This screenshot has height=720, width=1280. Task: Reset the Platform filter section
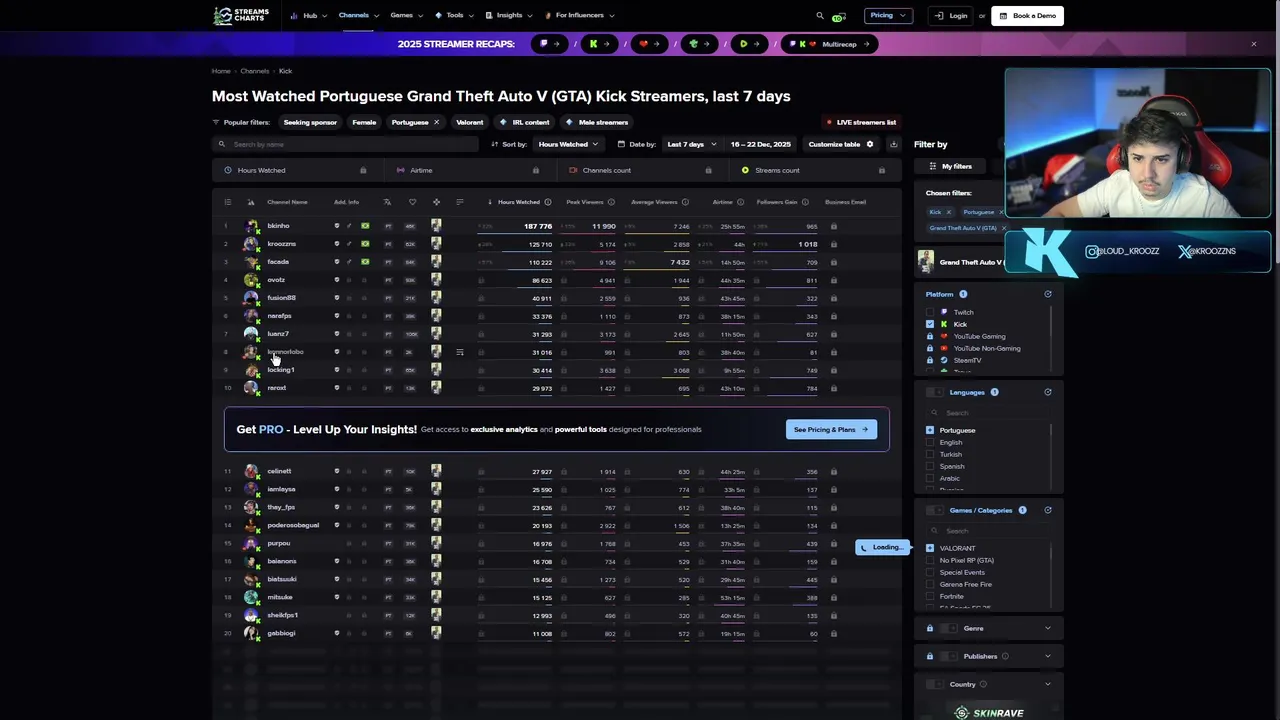pos(1048,294)
